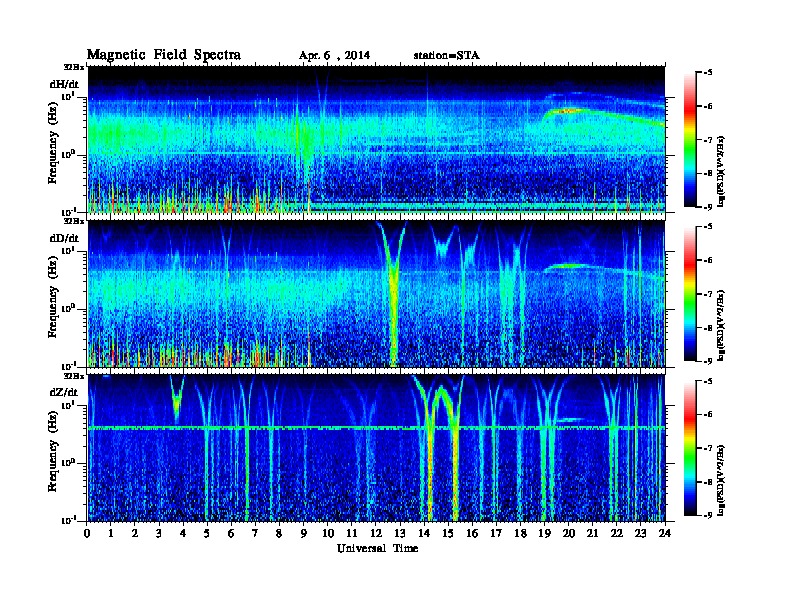Screen dimensions: 792x612
Task: Click hour tick label "11" on time axis
Action: tap(352, 533)
